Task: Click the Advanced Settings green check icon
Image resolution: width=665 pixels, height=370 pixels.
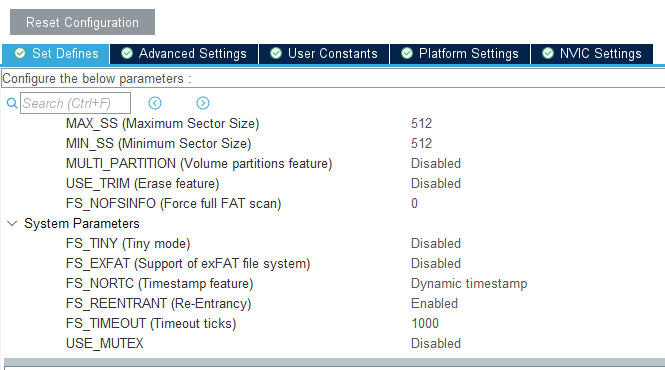Action: pyautogui.click(x=127, y=53)
